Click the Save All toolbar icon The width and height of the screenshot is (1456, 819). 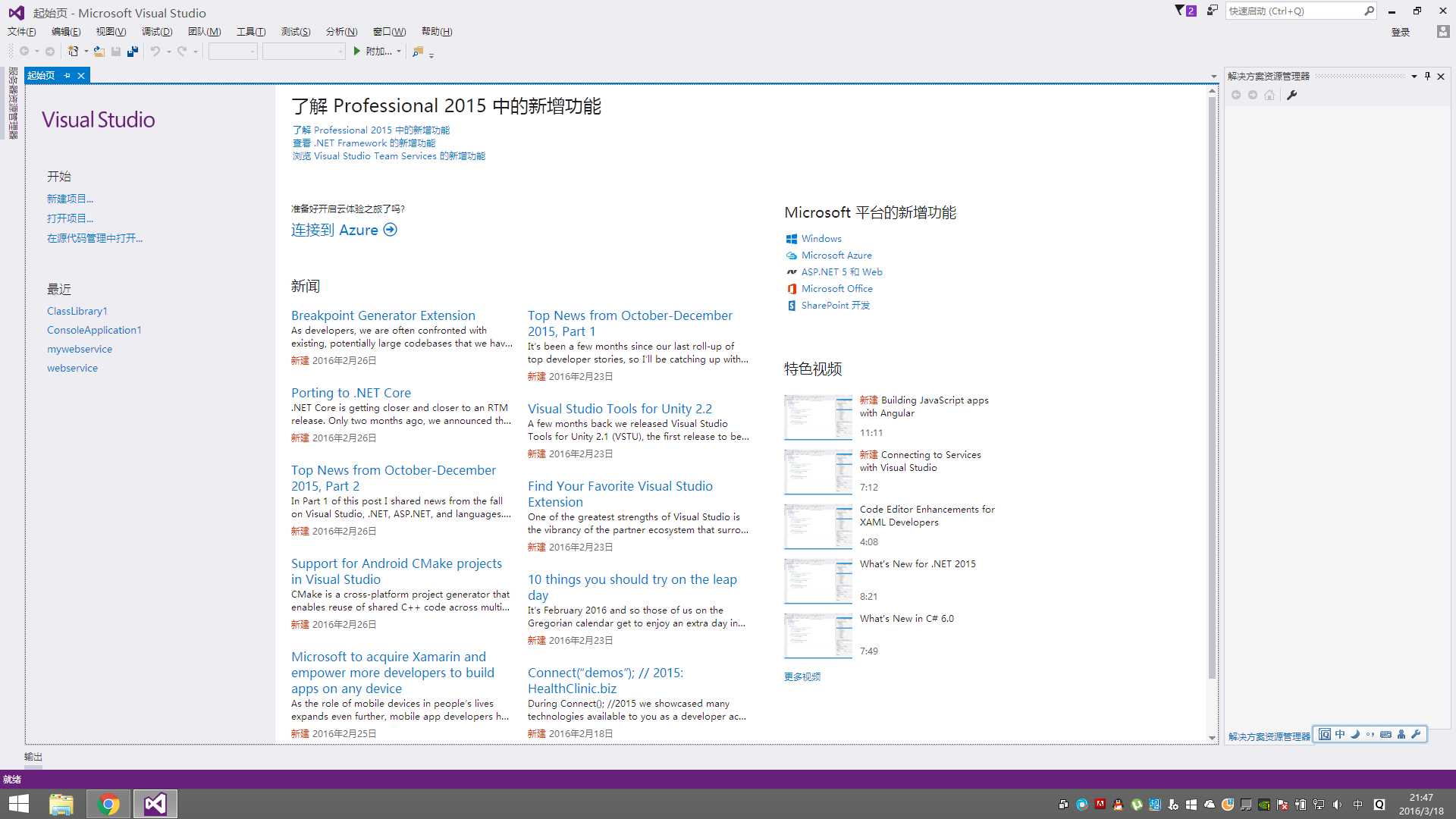pyautogui.click(x=133, y=52)
